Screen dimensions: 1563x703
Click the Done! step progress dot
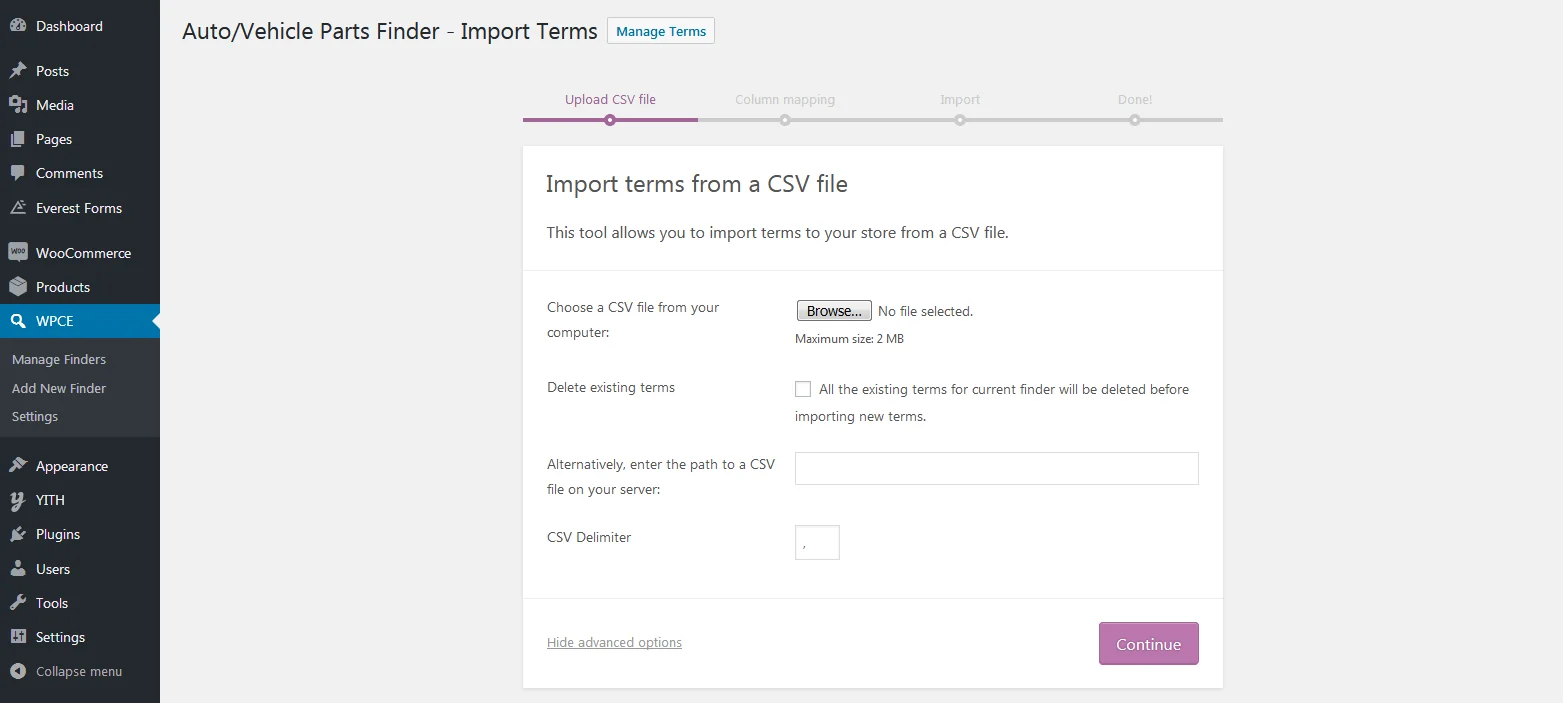[1135, 120]
